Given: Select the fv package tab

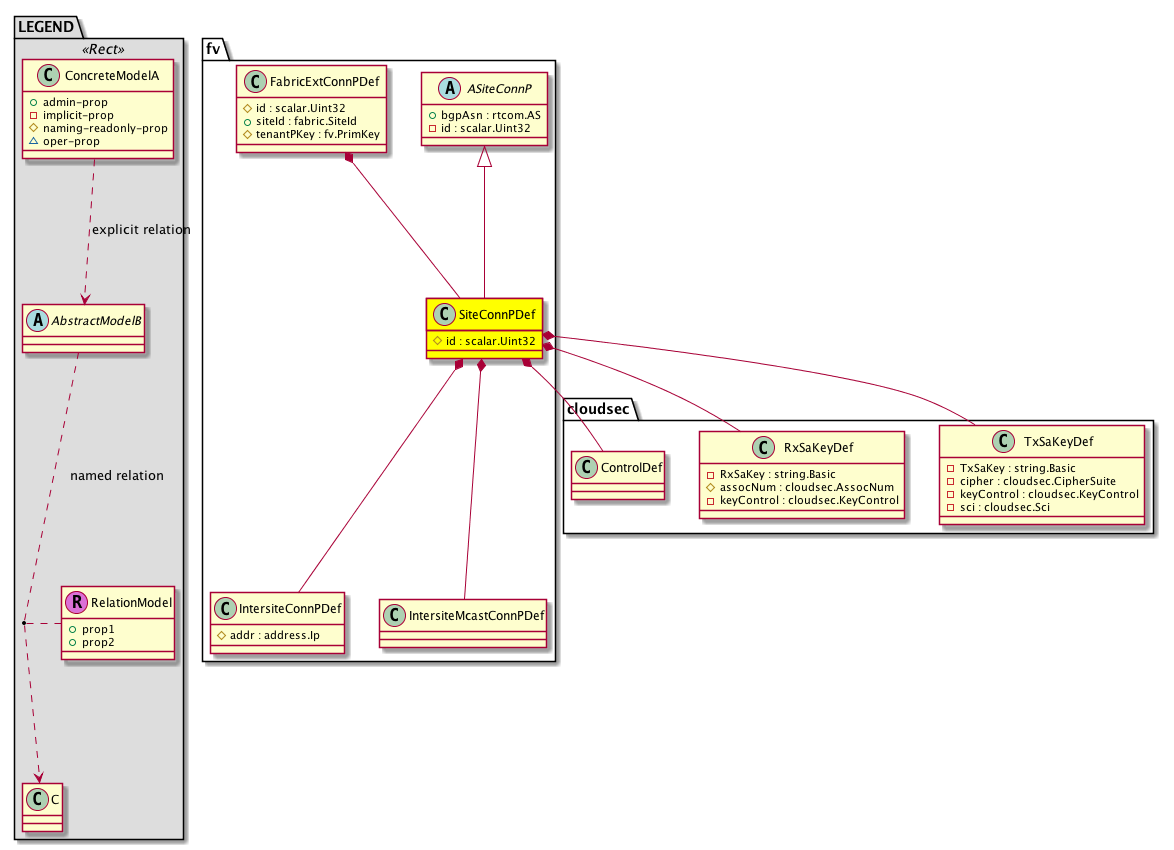Looking at the screenshot, I should [x=213, y=48].
